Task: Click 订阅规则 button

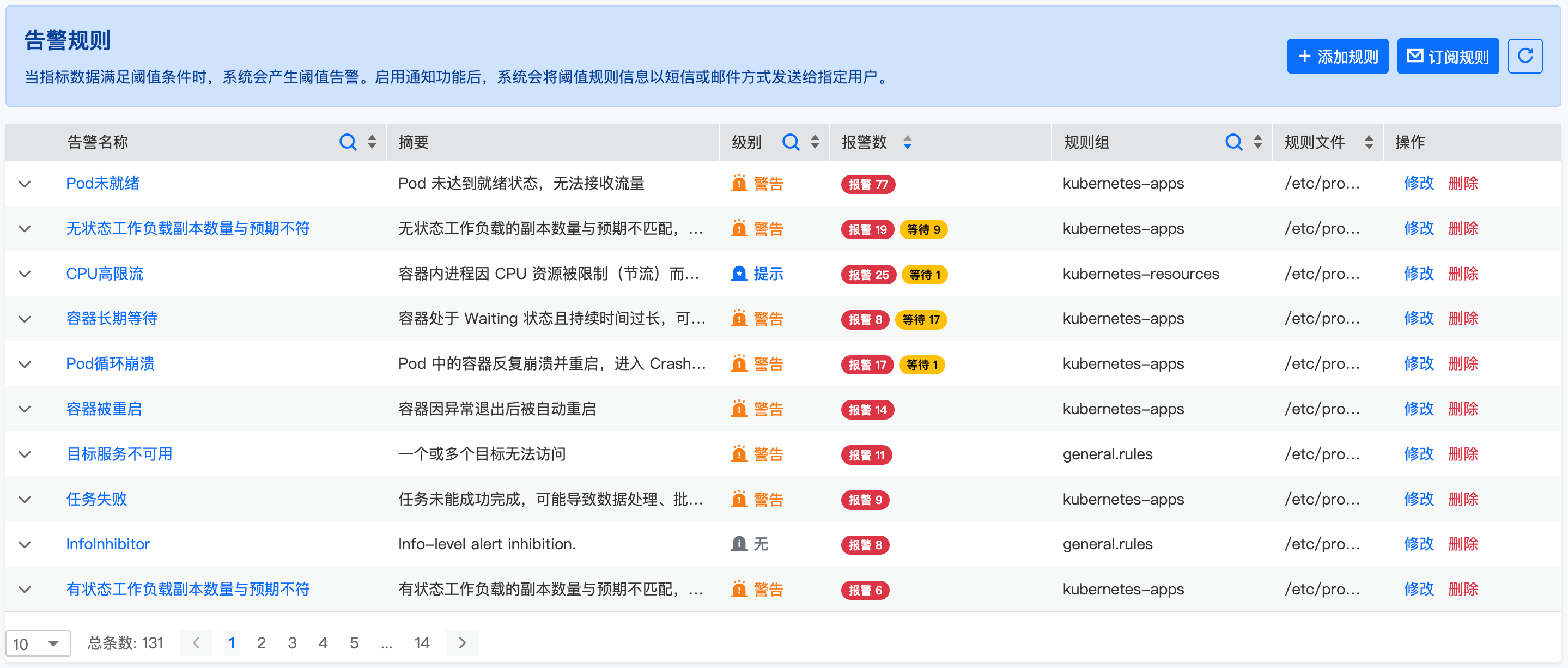Action: coord(1448,57)
